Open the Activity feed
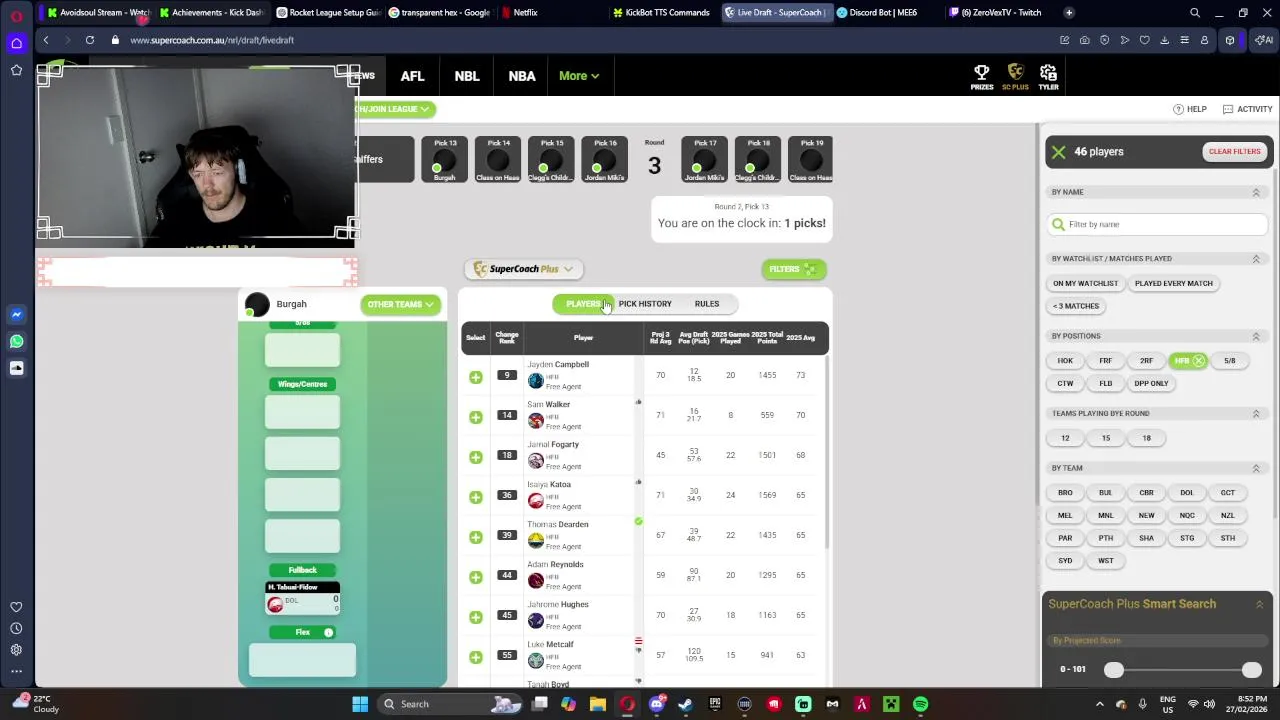 1247,109
